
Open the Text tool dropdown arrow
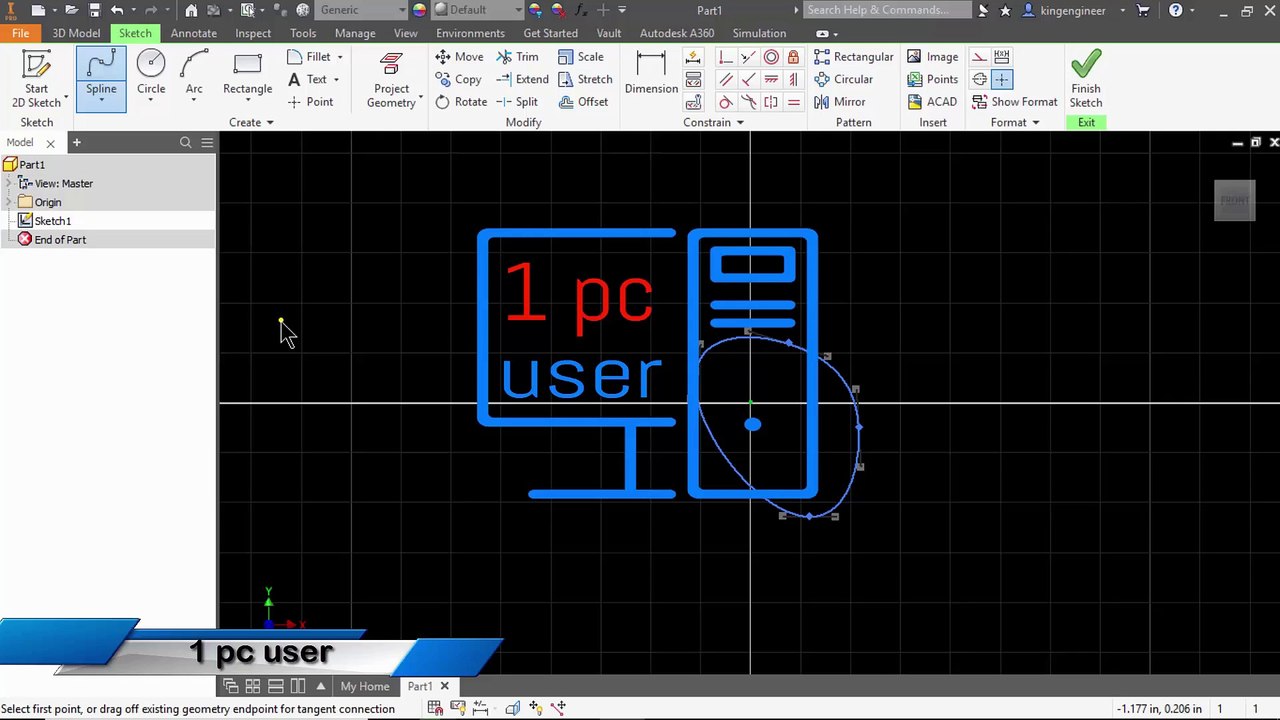[x=336, y=79]
